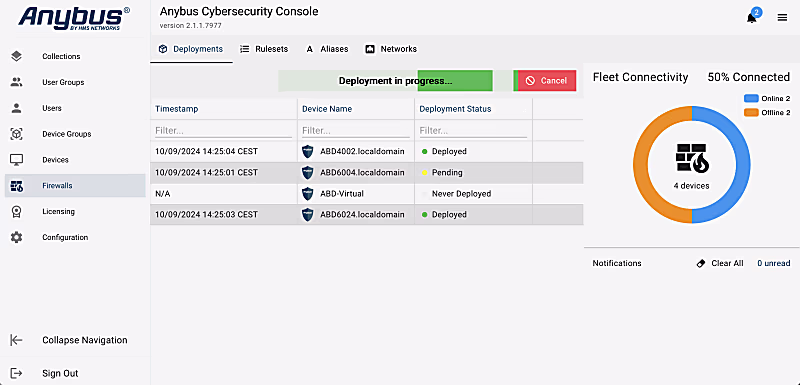Click the Users person icon
Image resolution: width=800 pixels, height=385 pixels.
tap(16, 108)
